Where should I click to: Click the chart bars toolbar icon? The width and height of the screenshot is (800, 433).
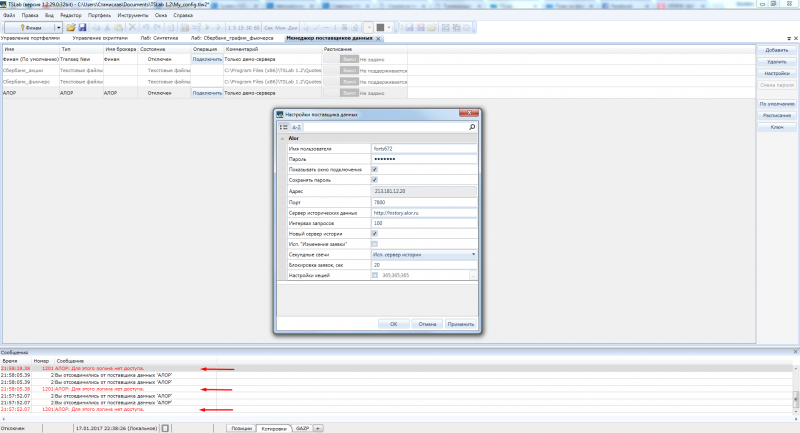tap(184, 28)
